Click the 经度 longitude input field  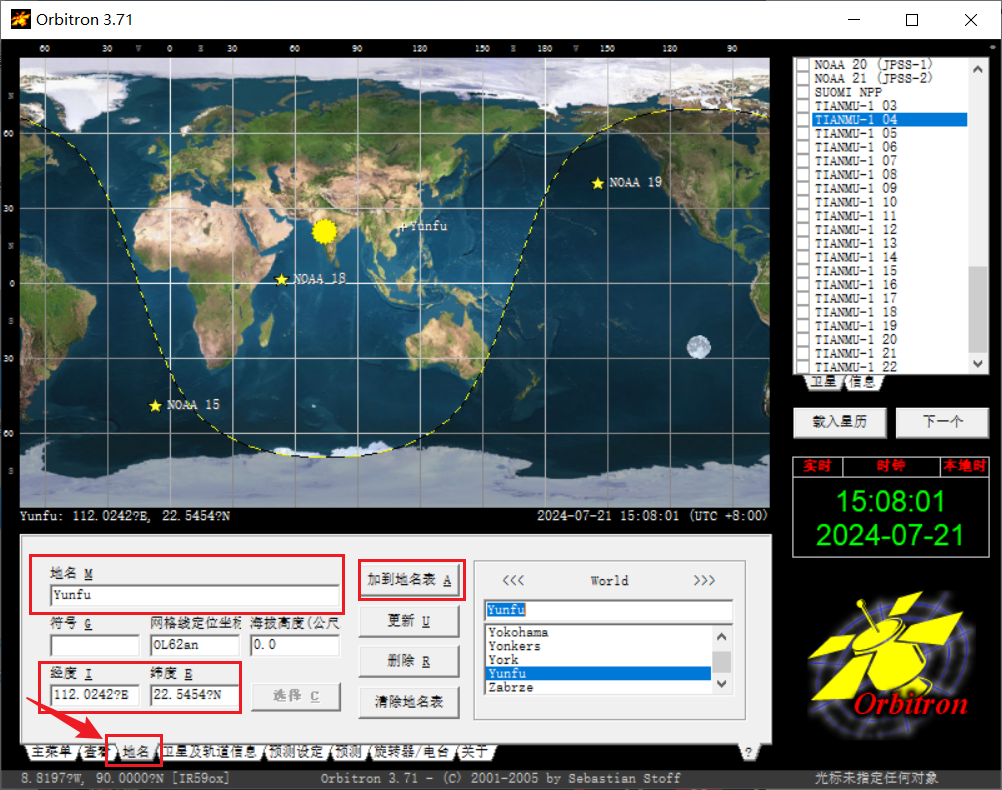pos(94,696)
